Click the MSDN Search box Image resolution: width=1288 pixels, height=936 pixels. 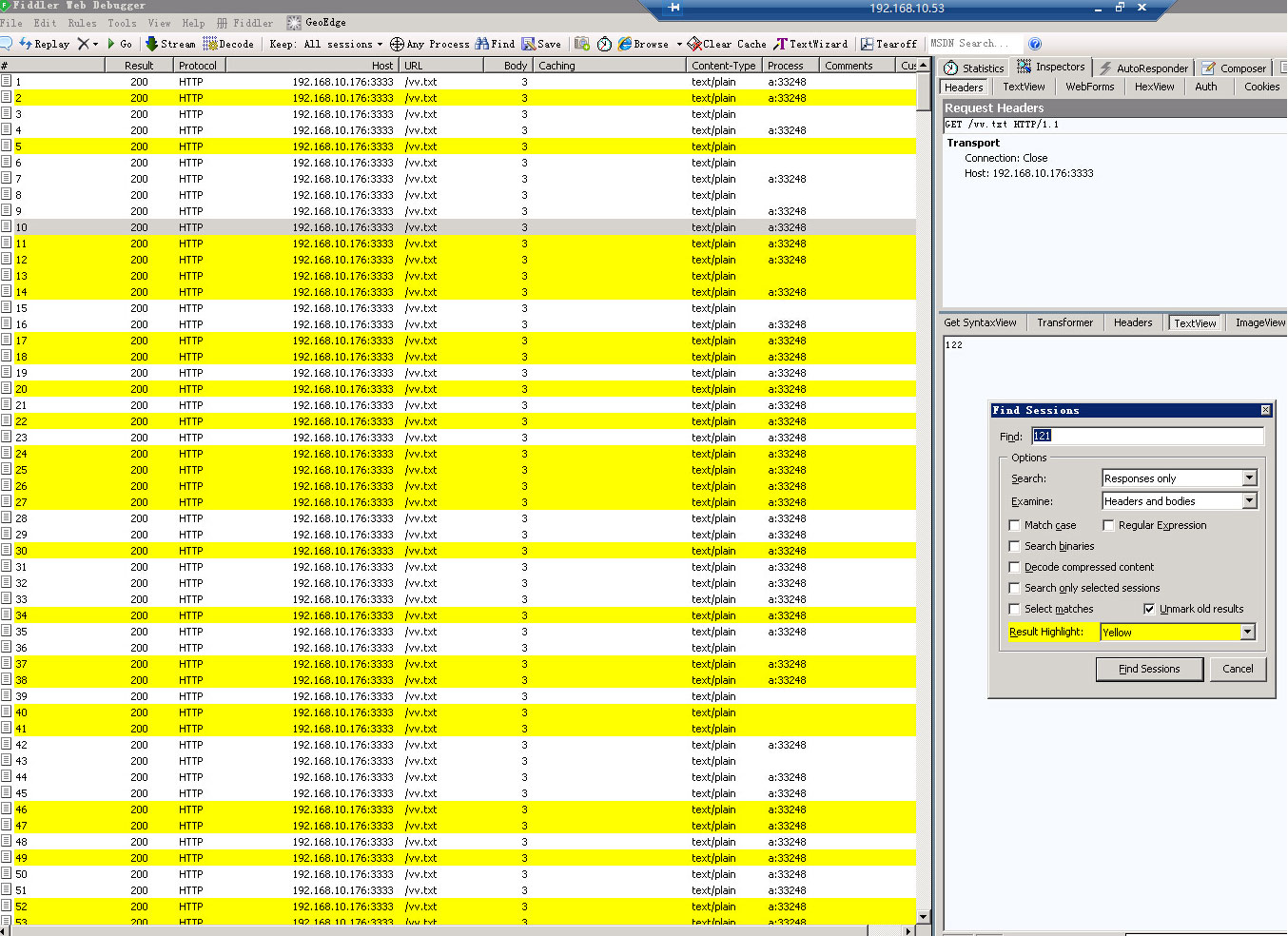[x=975, y=44]
